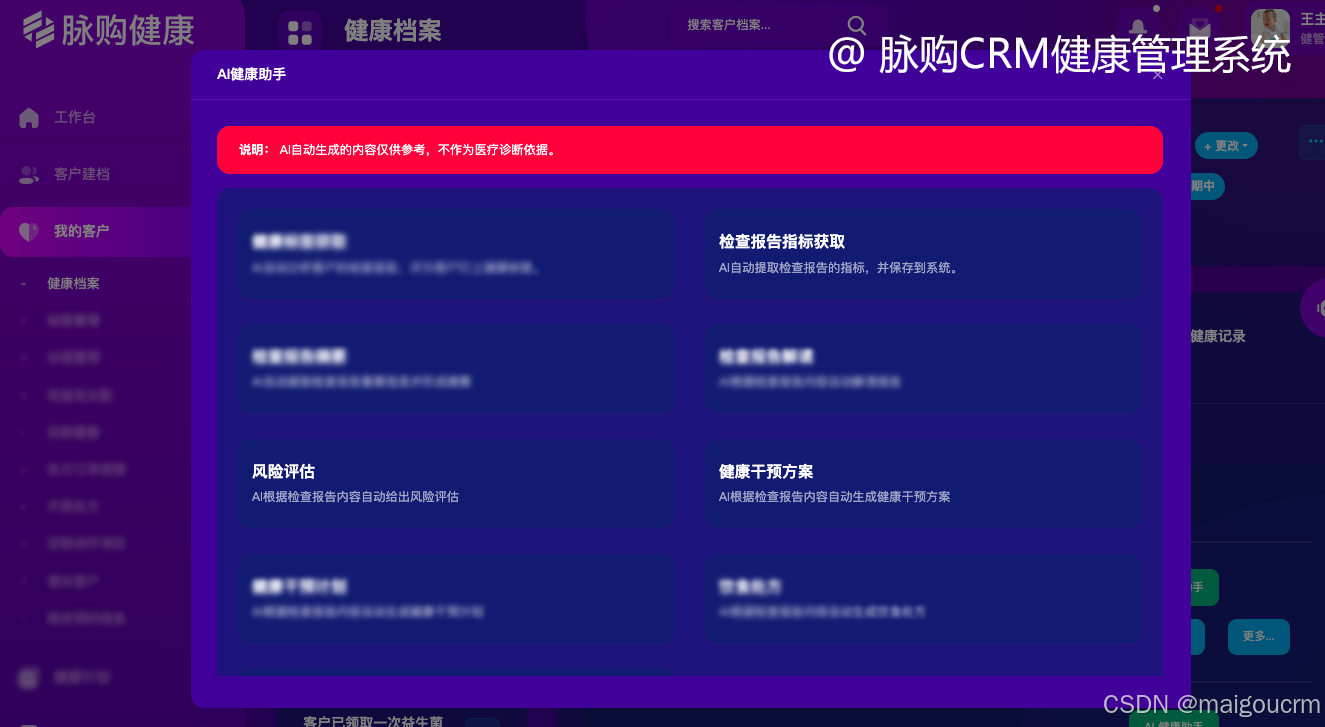This screenshot has width=1325, height=727.
Task: Select the 健康档案 submenu item
Action: click(x=73, y=283)
